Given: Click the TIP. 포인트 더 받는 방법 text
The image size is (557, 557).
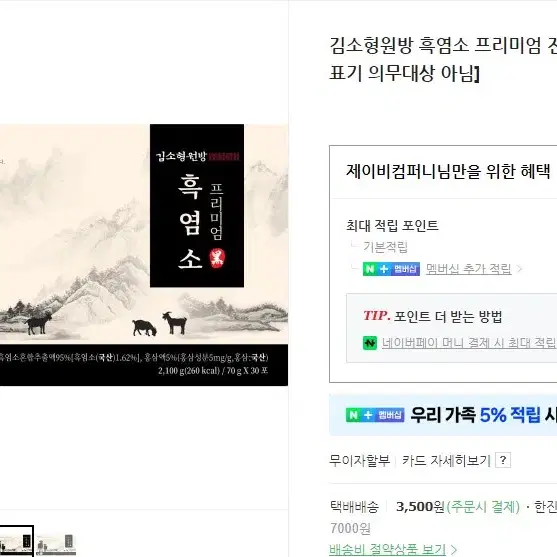Looking at the screenshot, I should [x=433, y=316].
